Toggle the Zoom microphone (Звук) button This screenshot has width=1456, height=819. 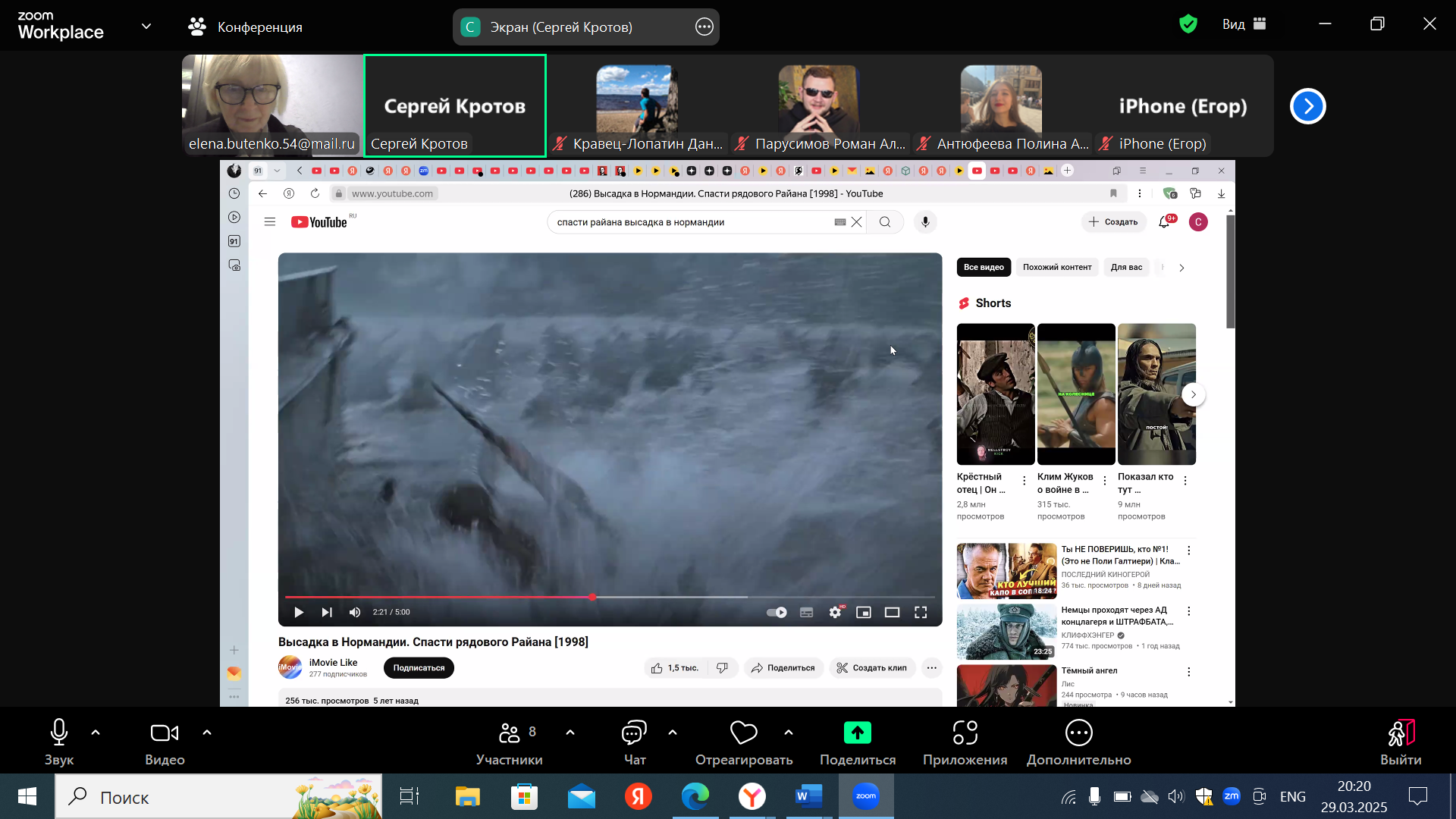[59, 742]
